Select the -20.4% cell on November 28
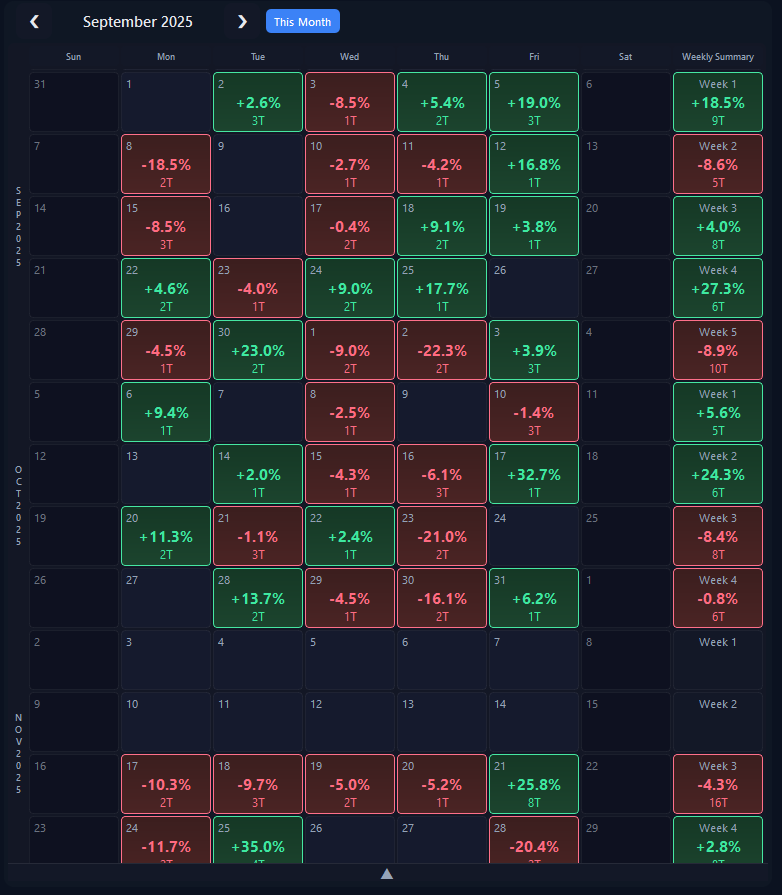The image size is (782, 895). [x=533, y=845]
